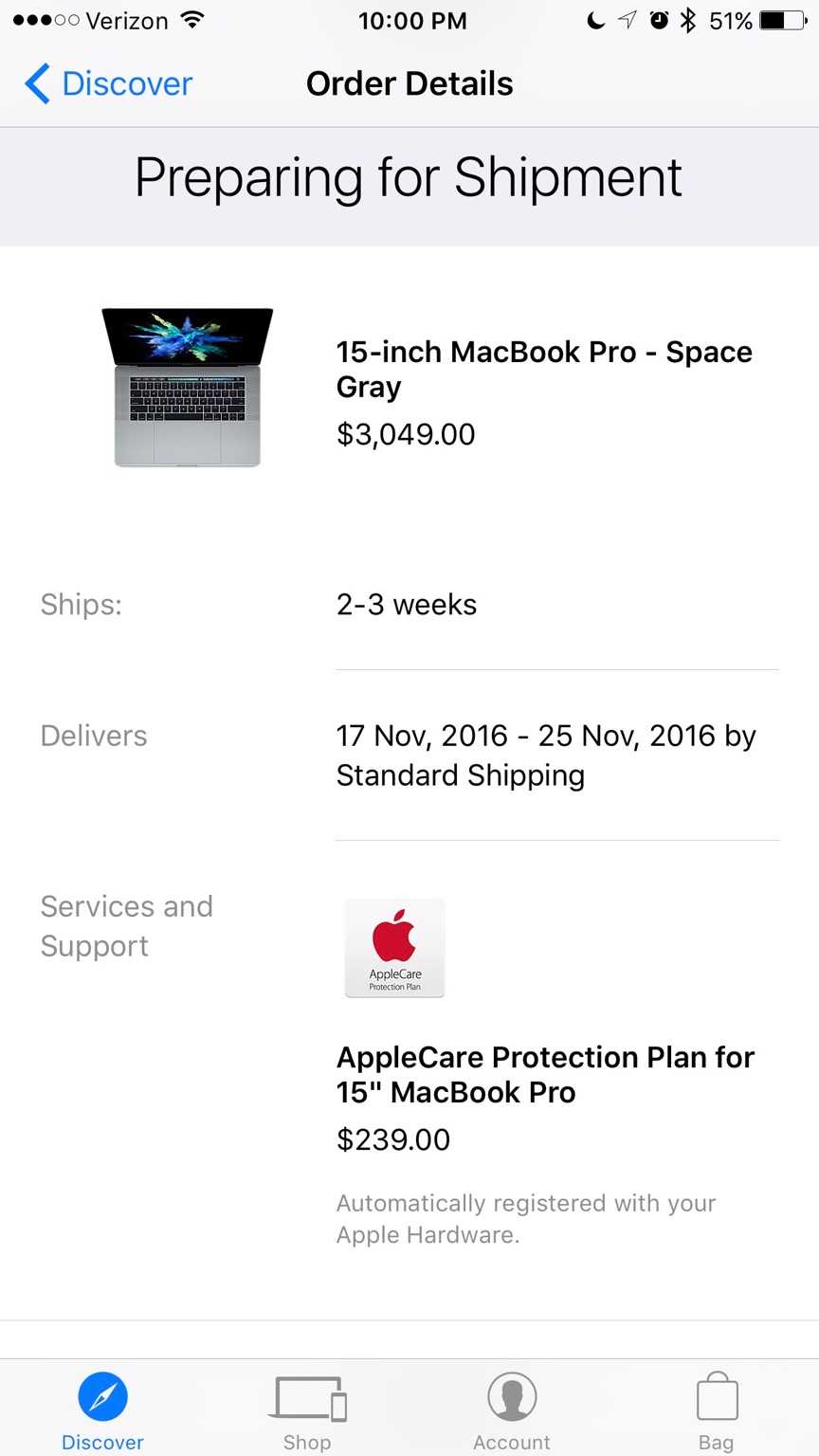Viewport: 819px width, 1456px height.
Task: Tap the Preparing for Shipment banner
Action: tap(409, 177)
